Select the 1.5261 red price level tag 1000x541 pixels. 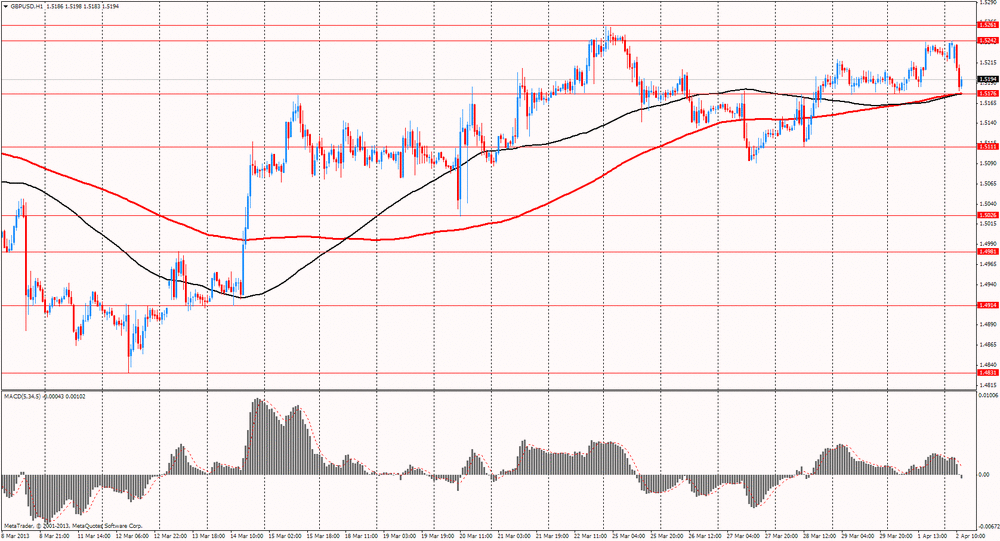[x=987, y=26]
